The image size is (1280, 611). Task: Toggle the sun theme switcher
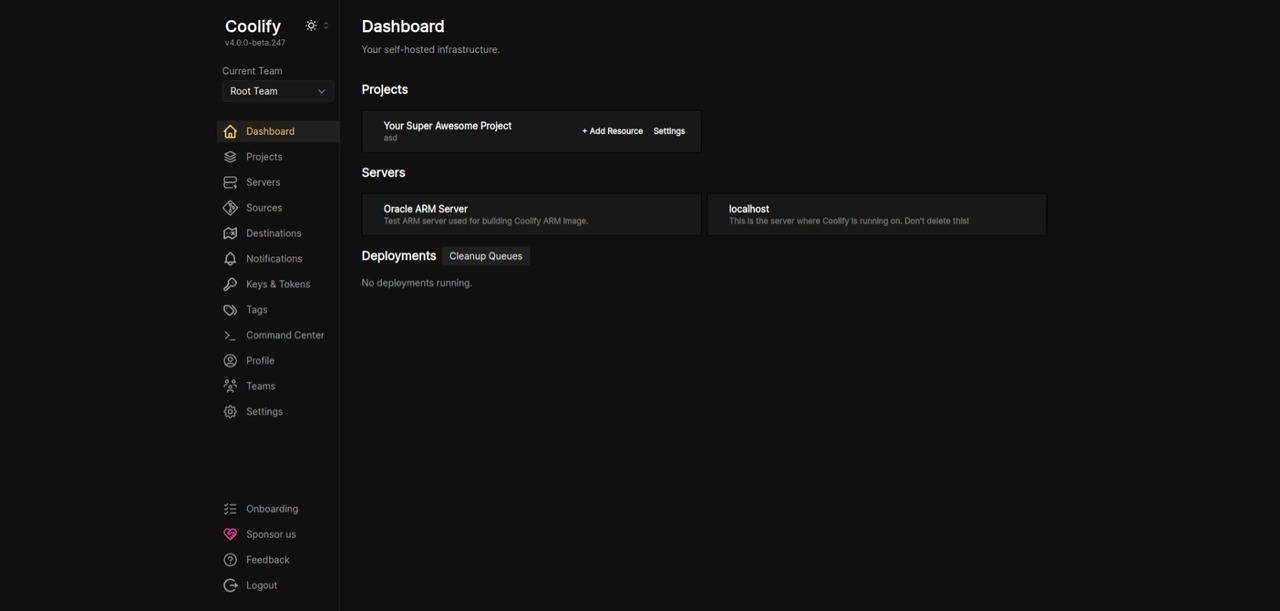311,26
